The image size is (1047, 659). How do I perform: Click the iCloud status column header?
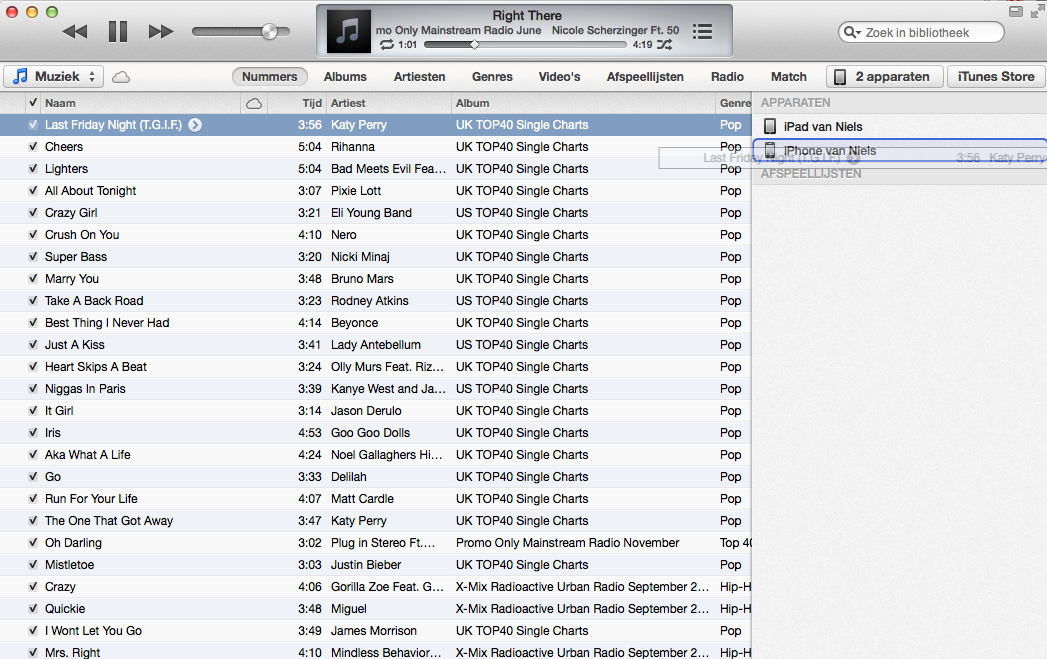[x=254, y=103]
